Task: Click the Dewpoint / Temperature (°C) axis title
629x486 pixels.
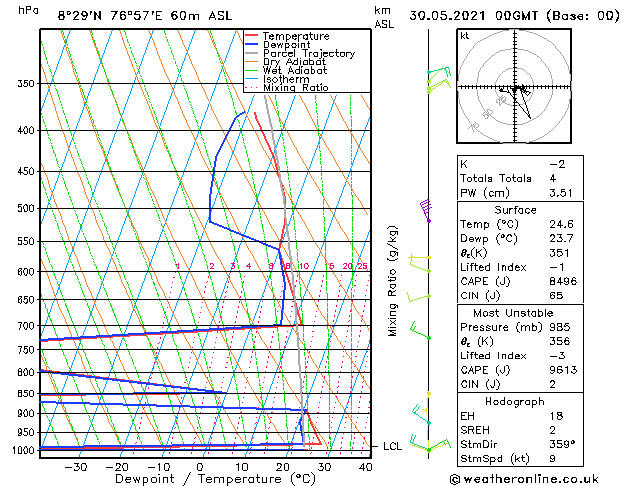Action: pos(215,479)
